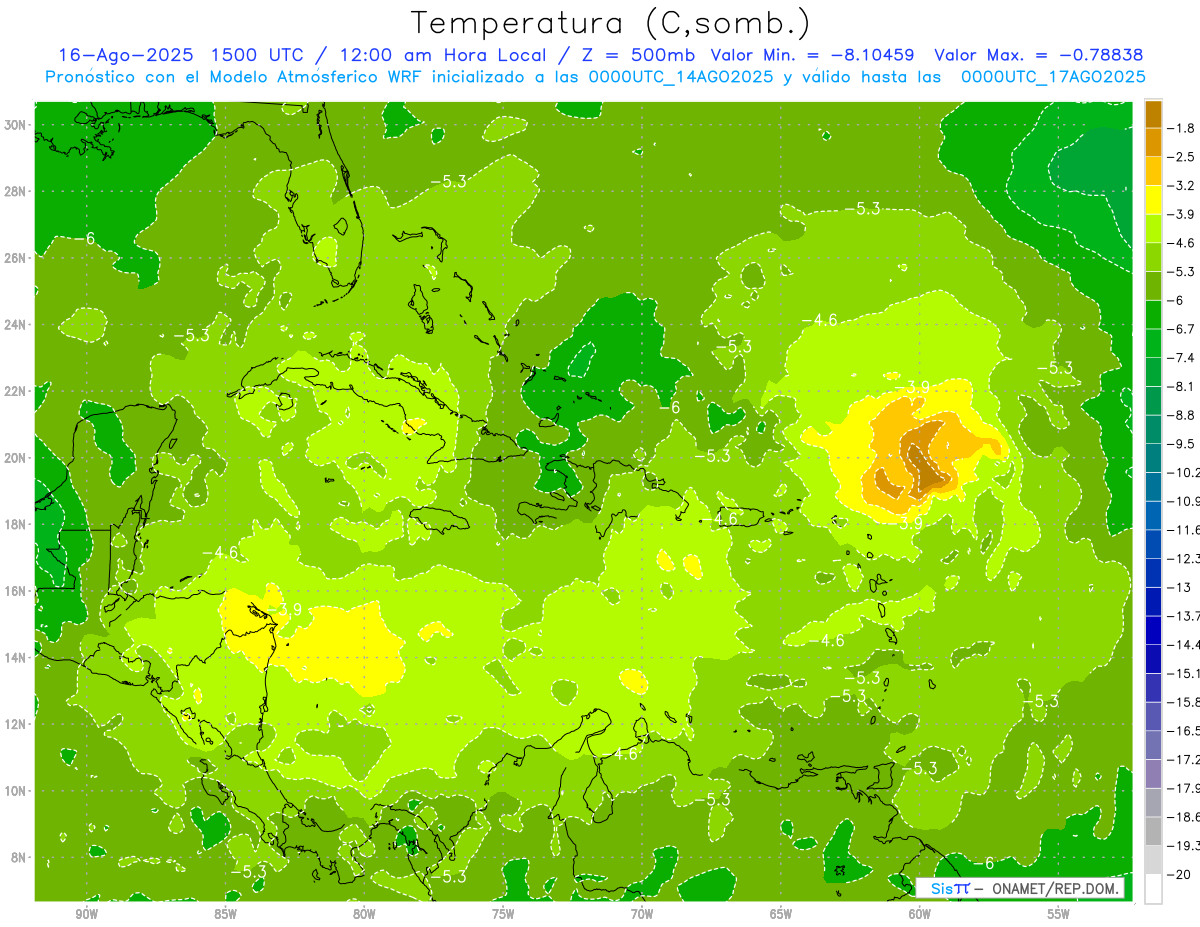Click the 16N latitude axis label
Image resolution: width=1200 pixels, height=927 pixels.
16,591
